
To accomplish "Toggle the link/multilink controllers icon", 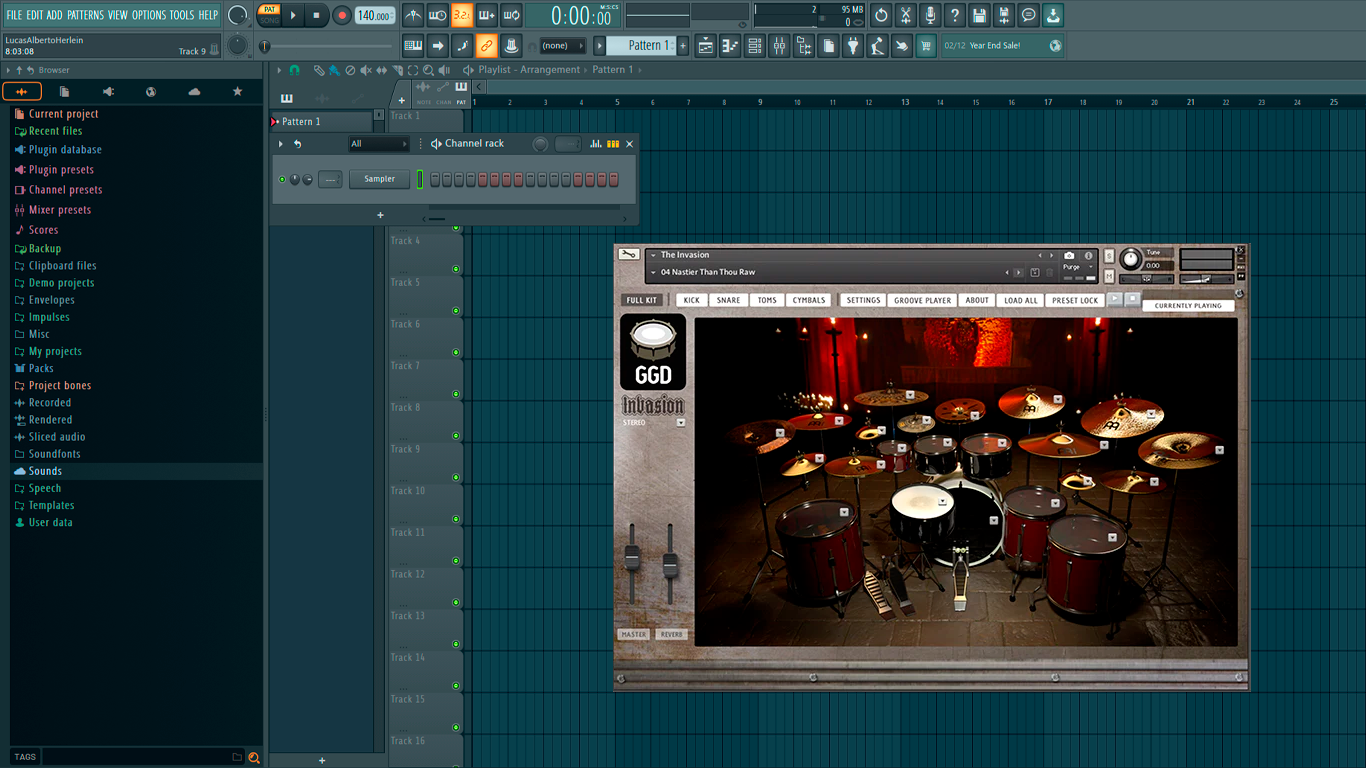I will tap(486, 45).
